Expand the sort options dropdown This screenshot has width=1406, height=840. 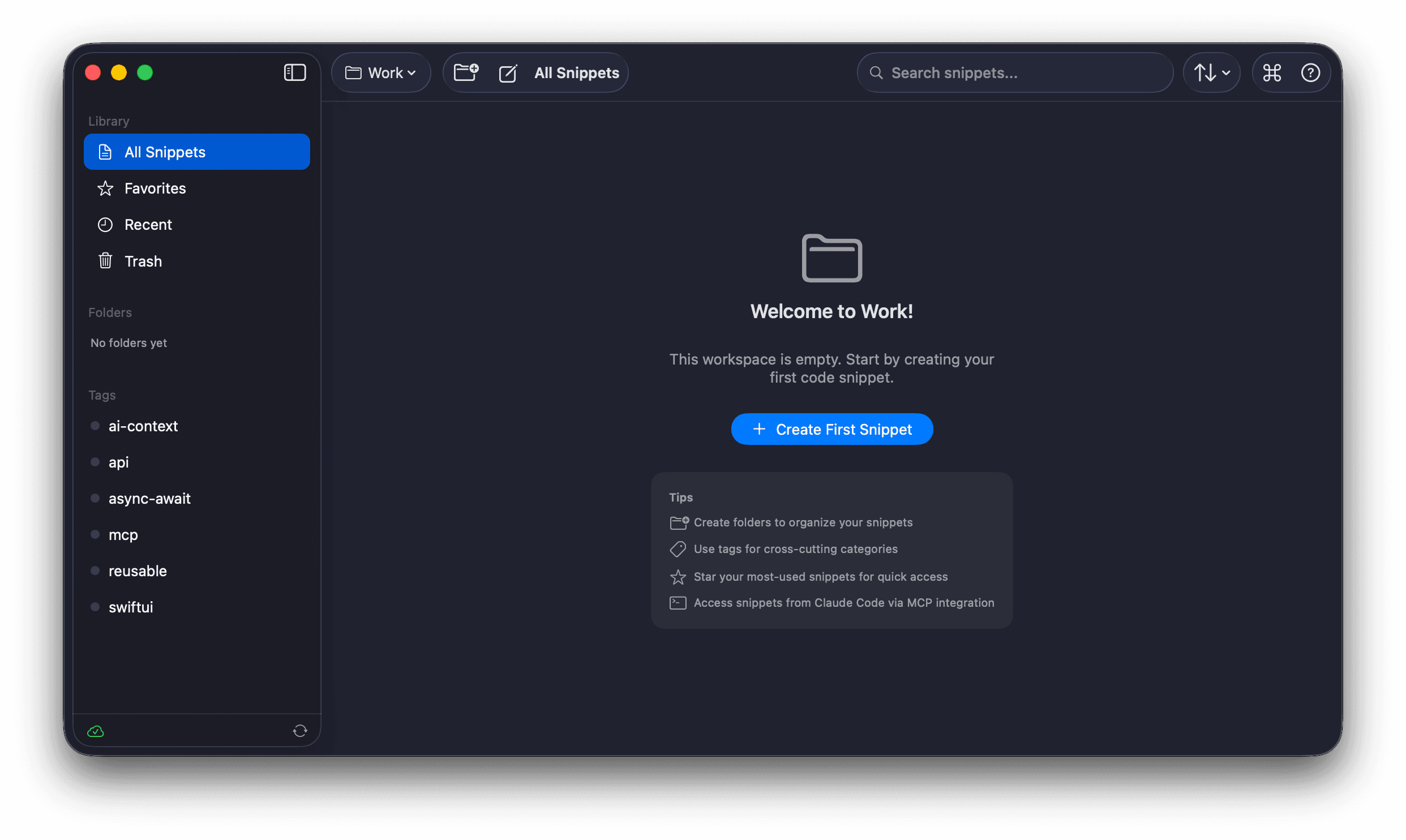tap(1211, 72)
